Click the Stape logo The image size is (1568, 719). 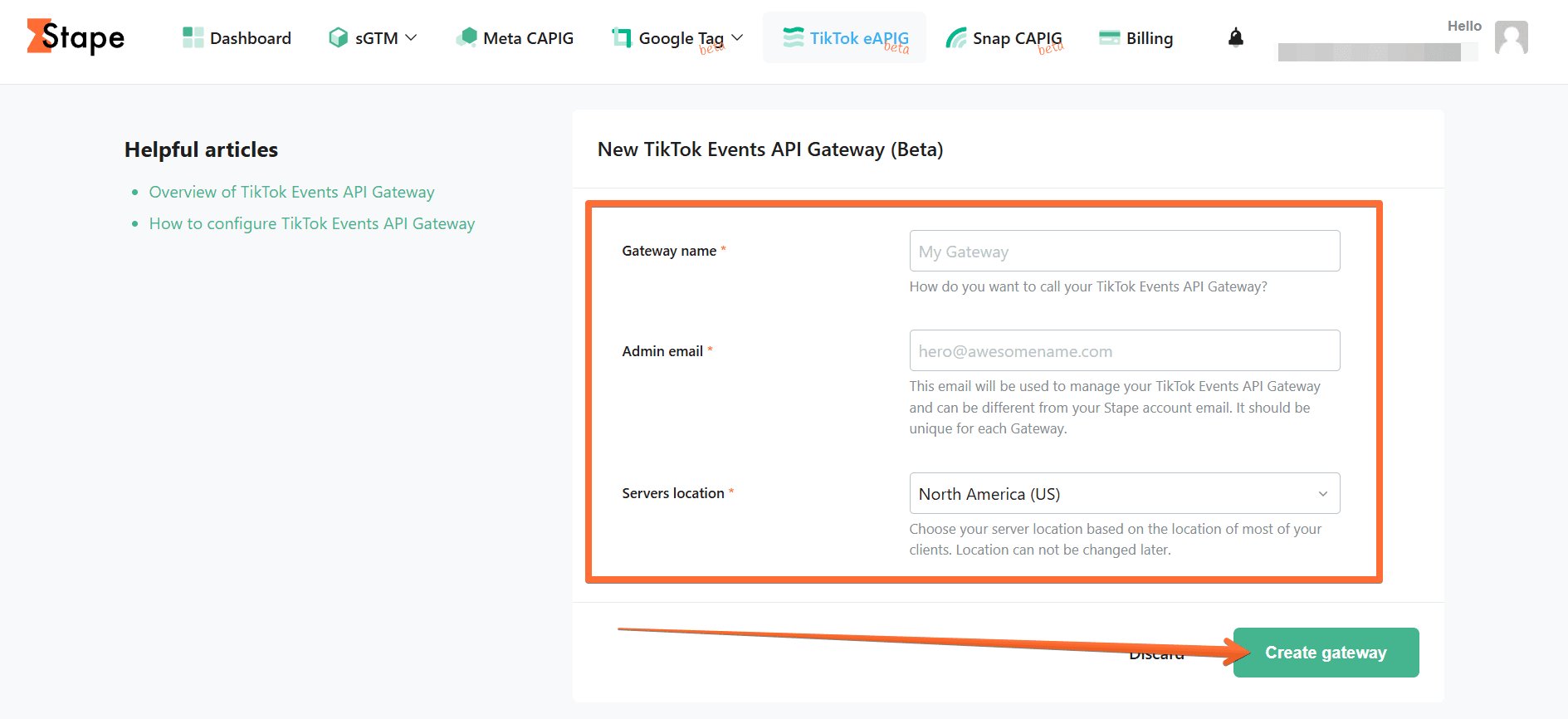[x=76, y=37]
